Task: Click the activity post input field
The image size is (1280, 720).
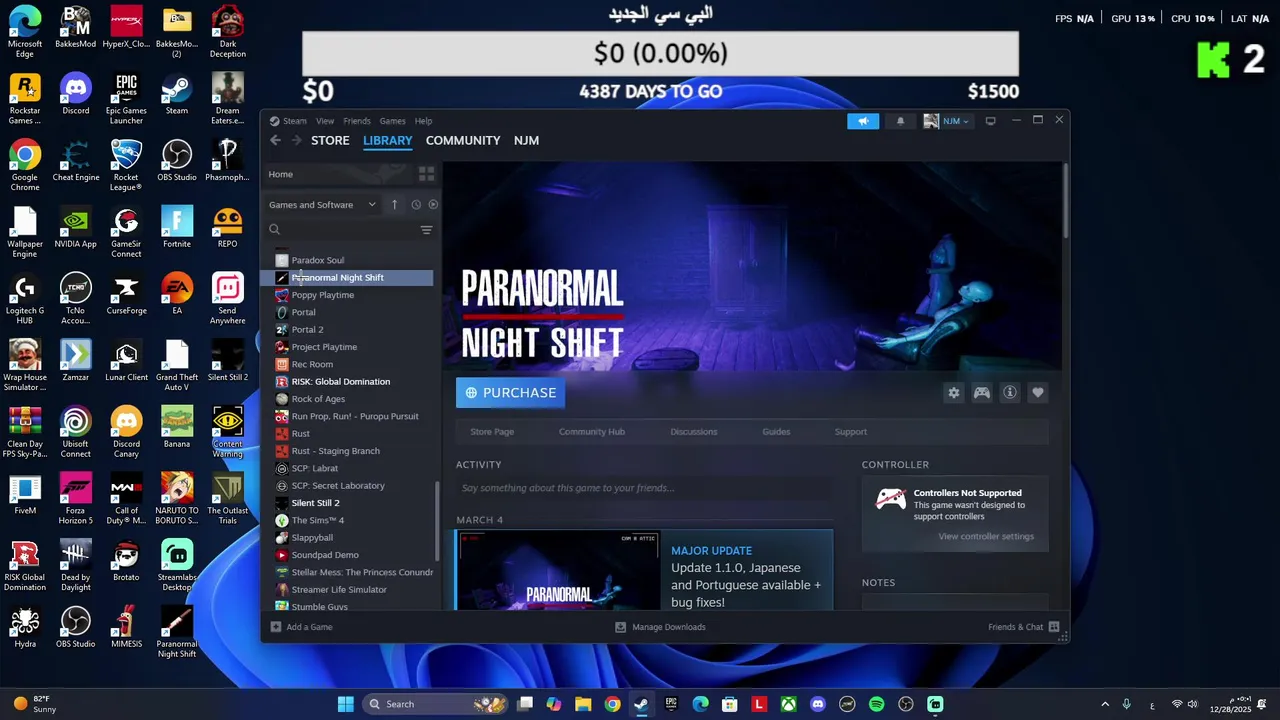Action: [x=644, y=488]
